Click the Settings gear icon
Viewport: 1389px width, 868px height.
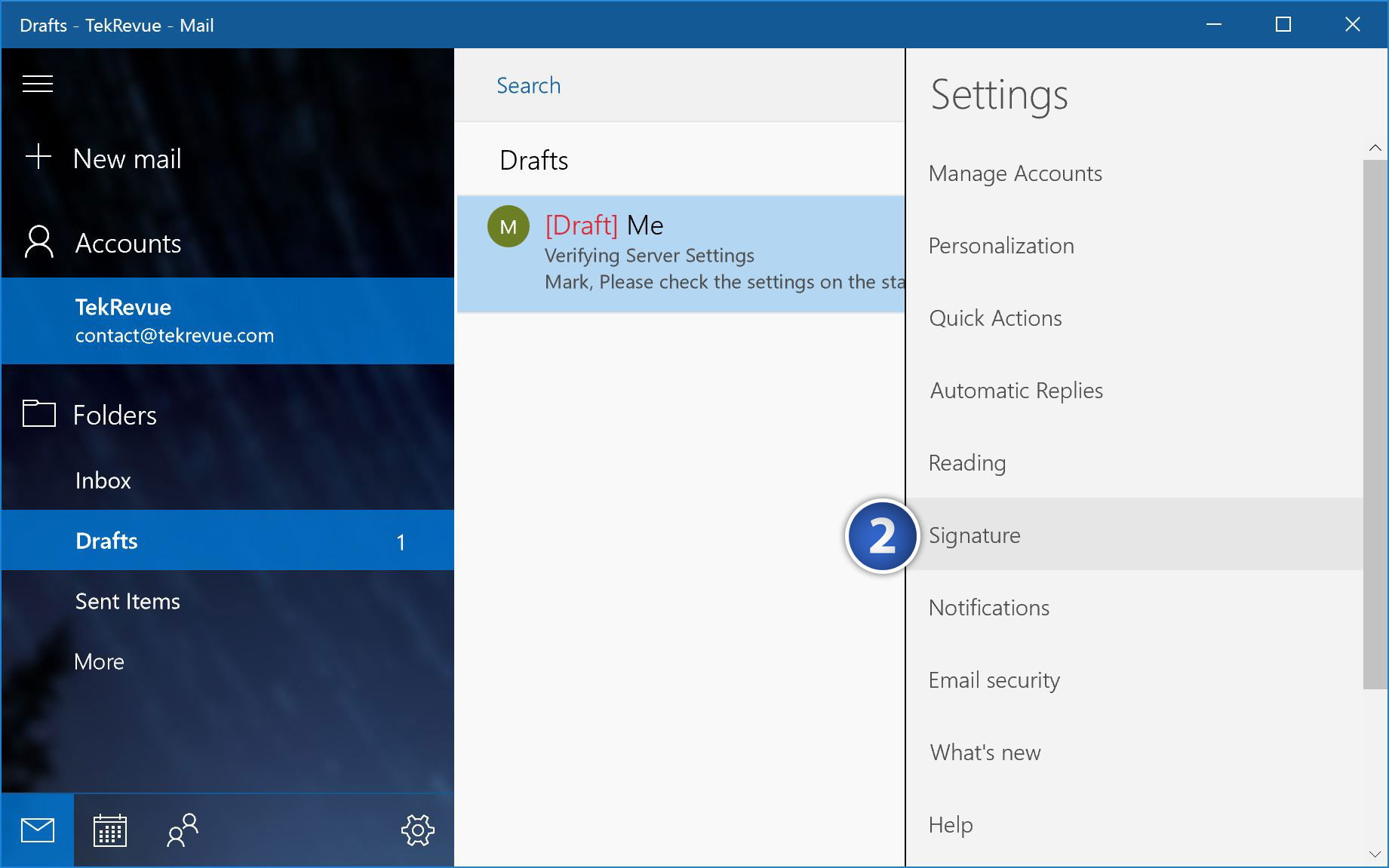[x=417, y=830]
